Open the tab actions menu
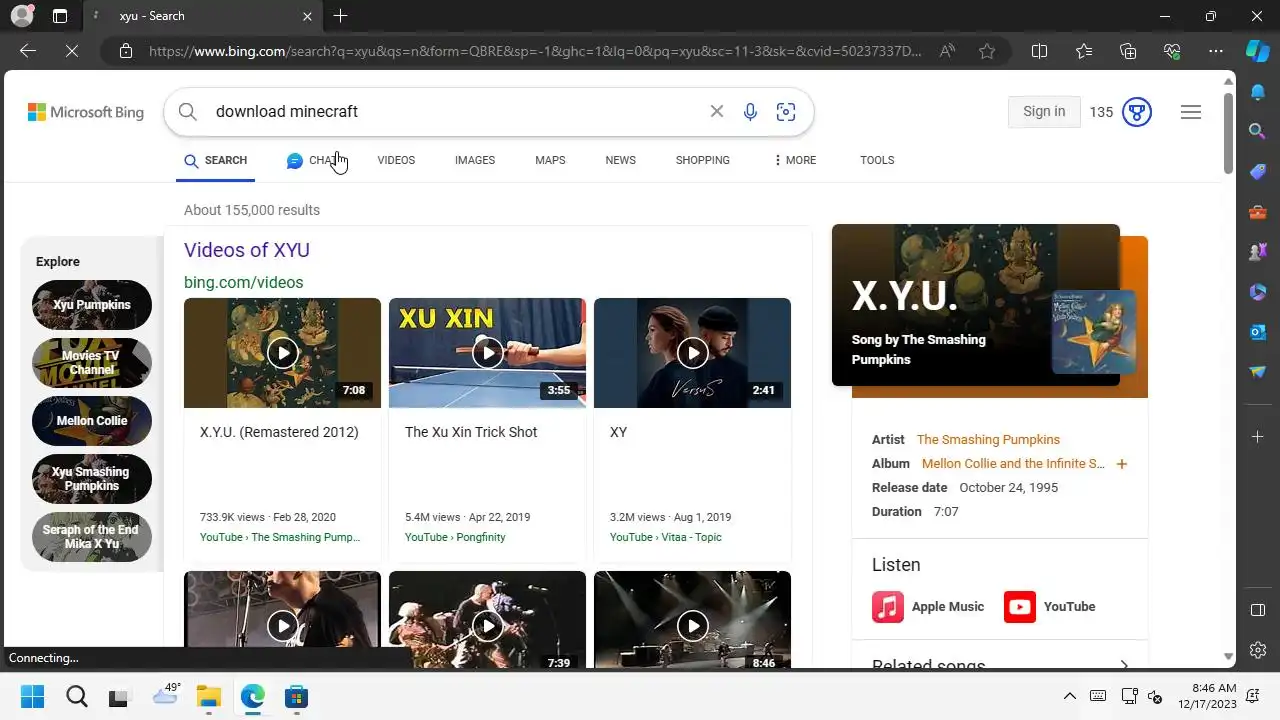This screenshot has height=720, width=1280. (60, 16)
